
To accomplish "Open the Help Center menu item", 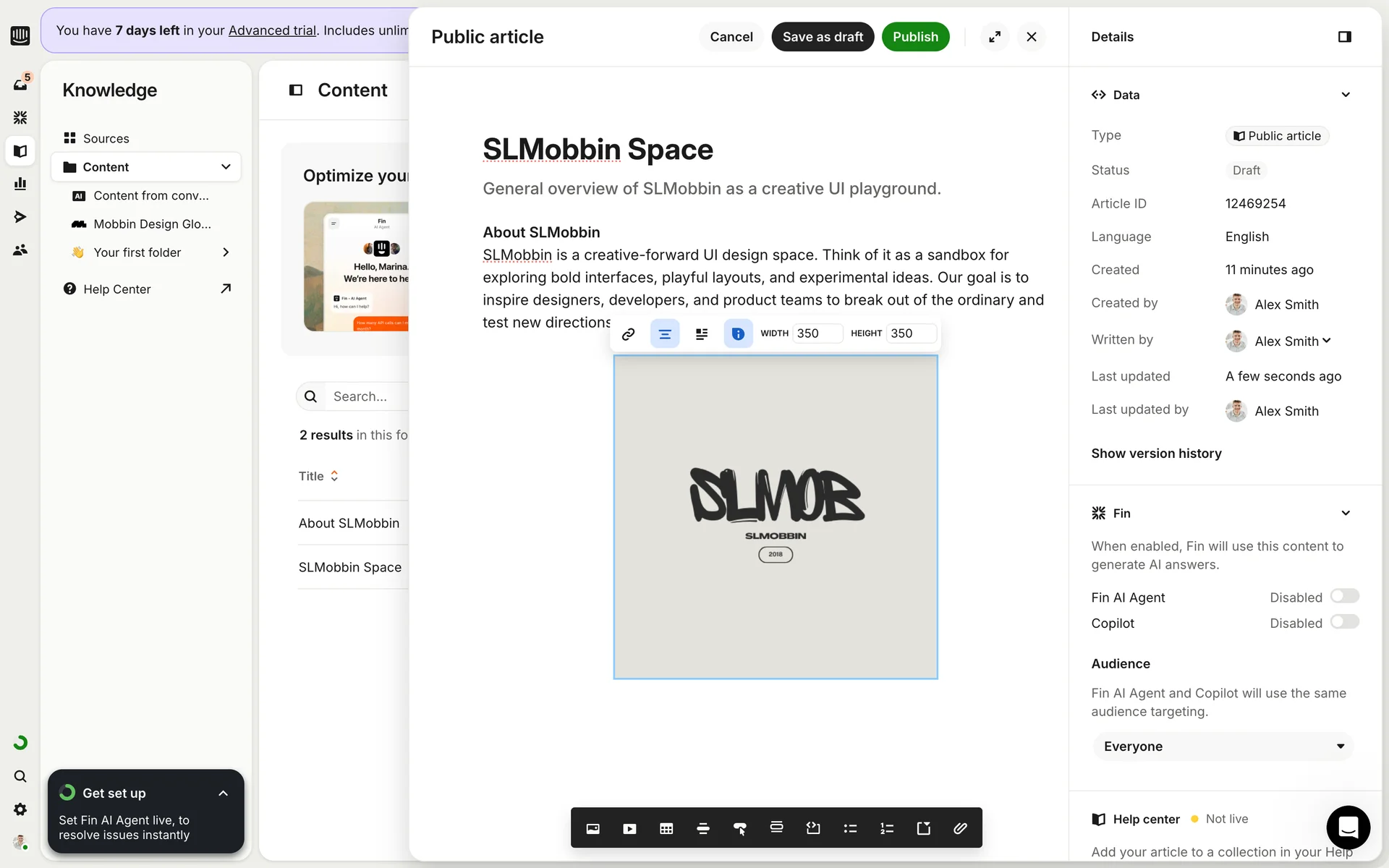I will click(x=117, y=289).
